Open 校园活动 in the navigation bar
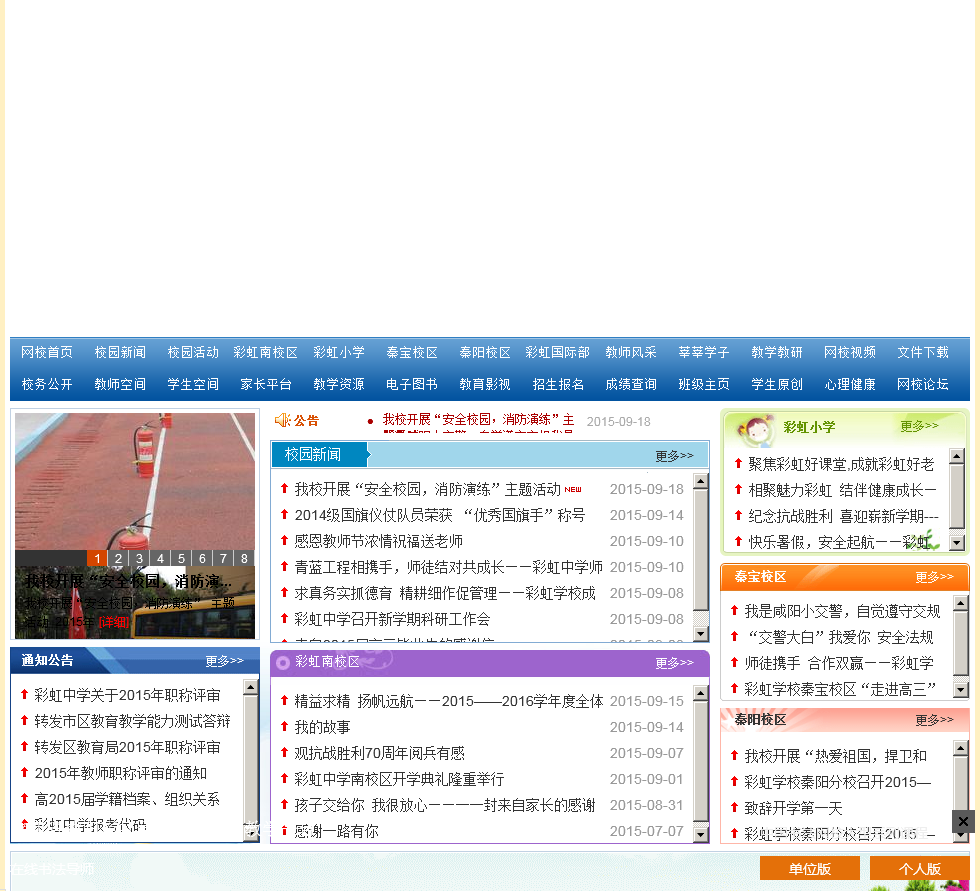 [x=193, y=352]
